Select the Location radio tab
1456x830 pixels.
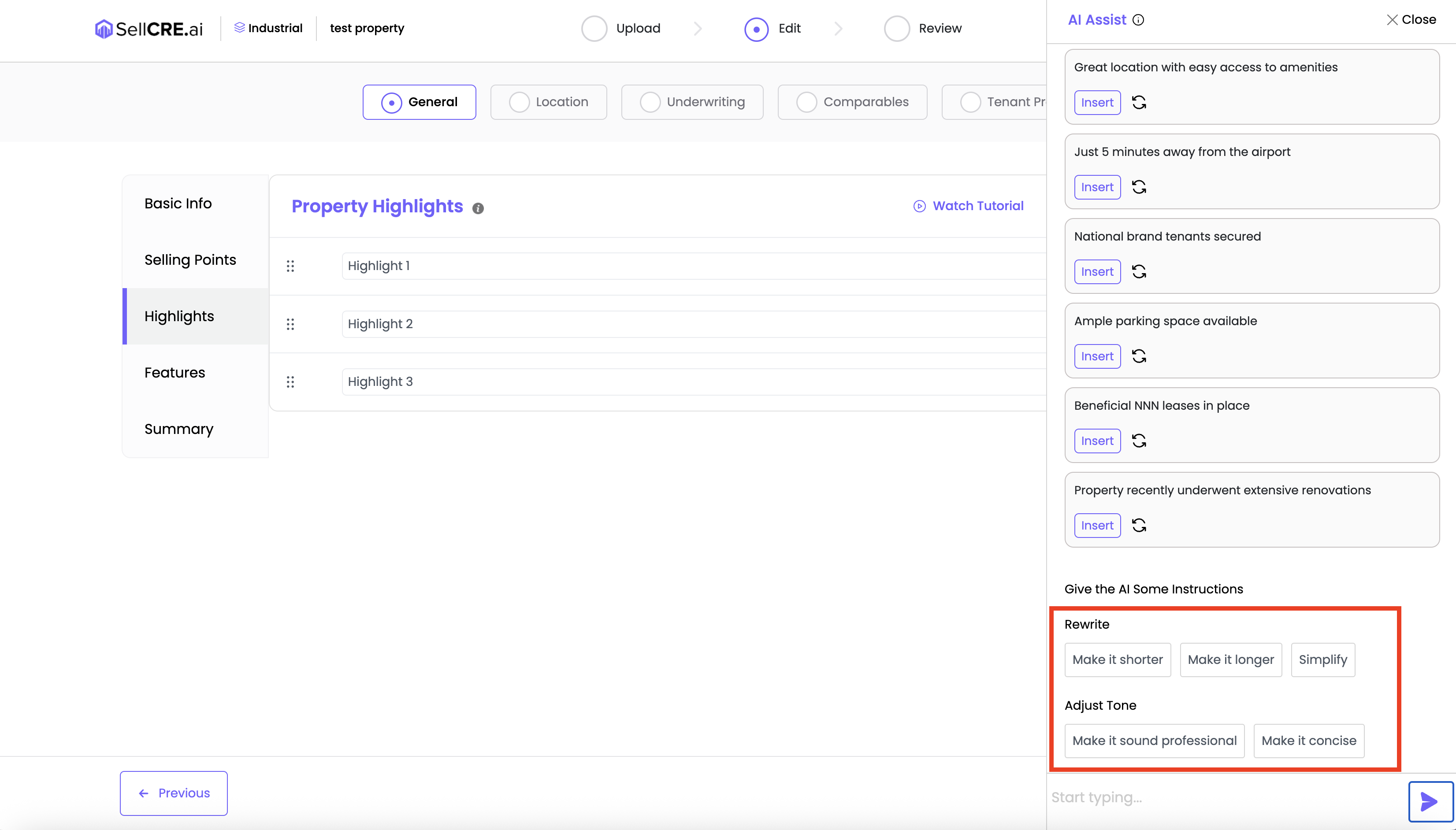coord(548,102)
